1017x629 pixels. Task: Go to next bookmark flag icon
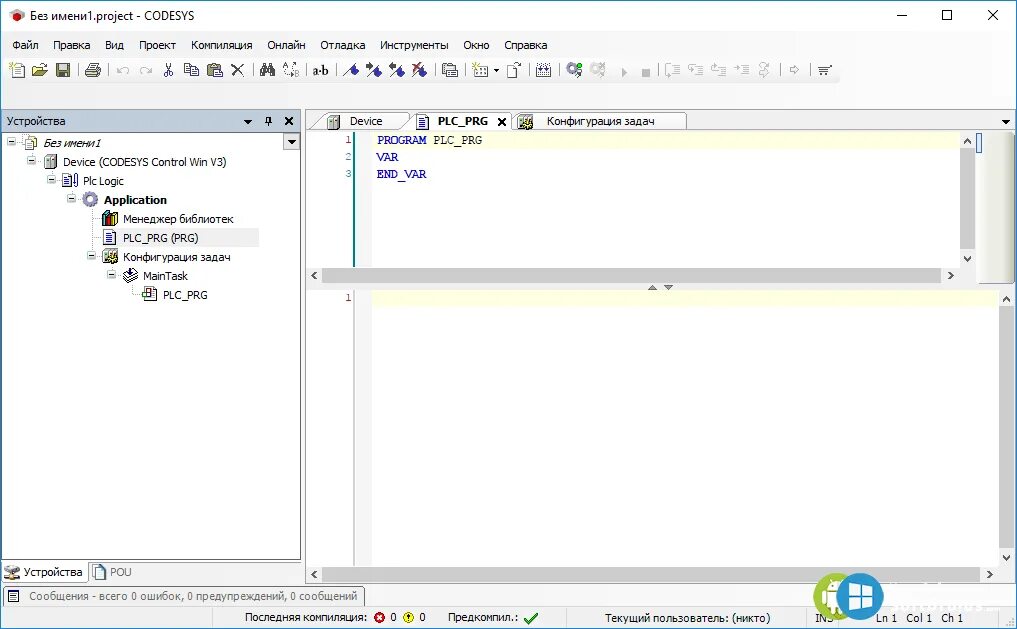[x=374, y=70]
